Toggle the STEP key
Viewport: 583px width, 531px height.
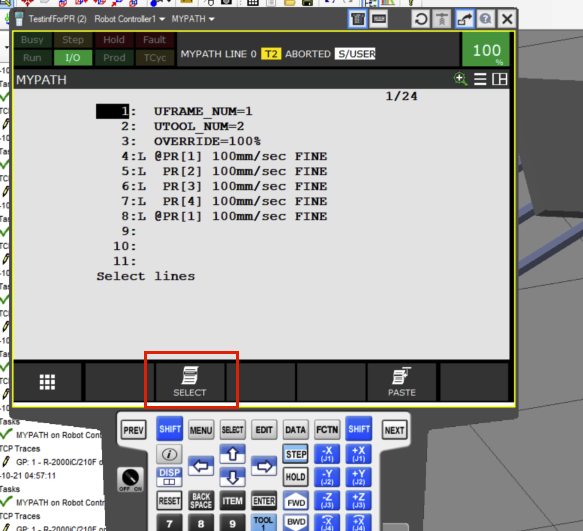[x=296, y=454]
